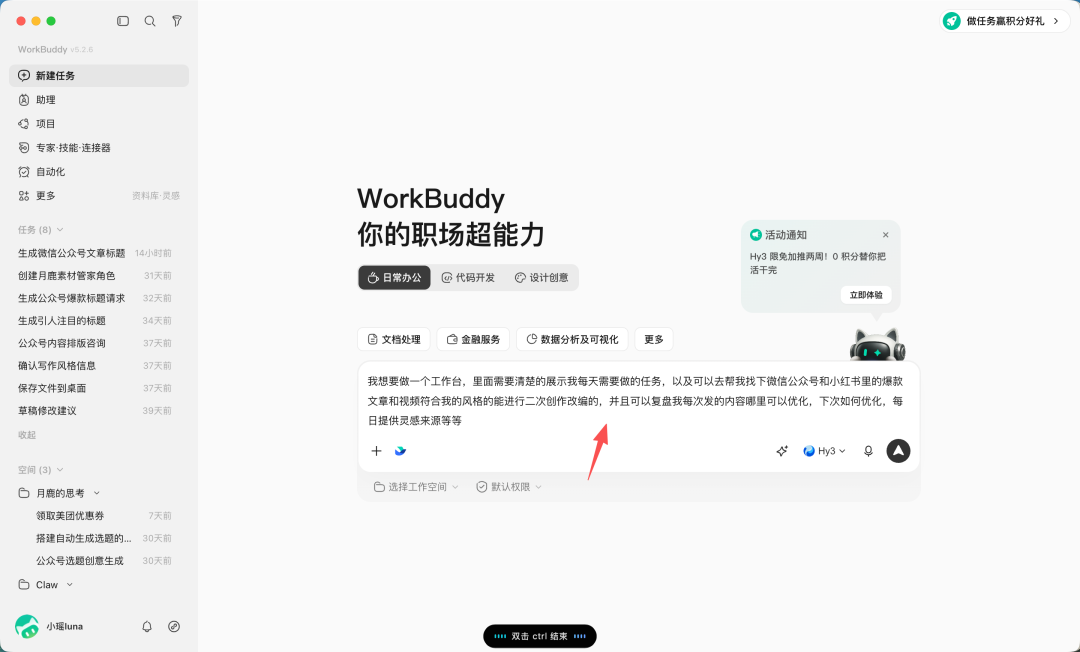Click 立即体验 in activity notice
The width and height of the screenshot is (1080, 652).
coord(866,295)
